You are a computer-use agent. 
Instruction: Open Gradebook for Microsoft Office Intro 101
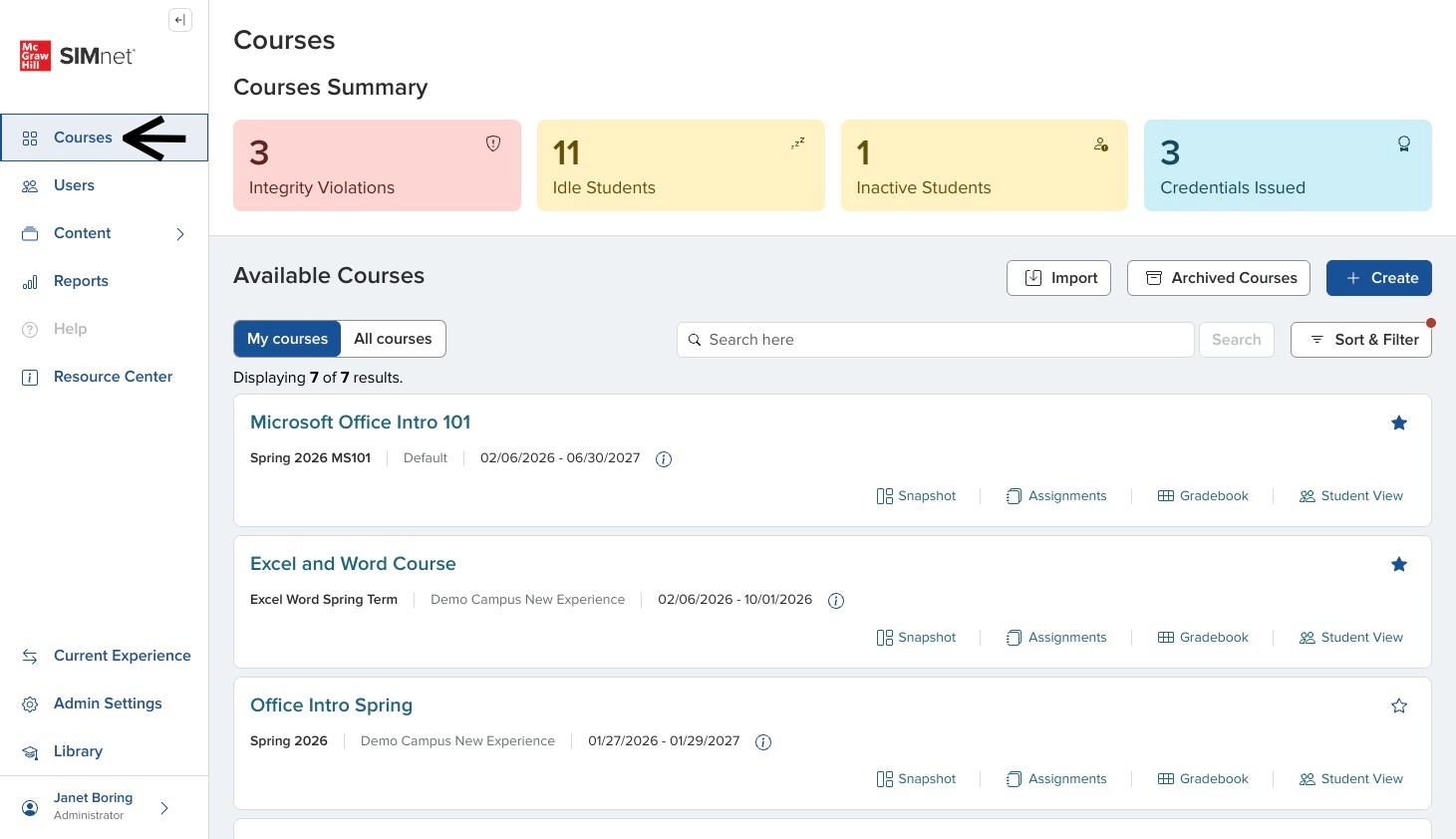[x=1203, y=496]
